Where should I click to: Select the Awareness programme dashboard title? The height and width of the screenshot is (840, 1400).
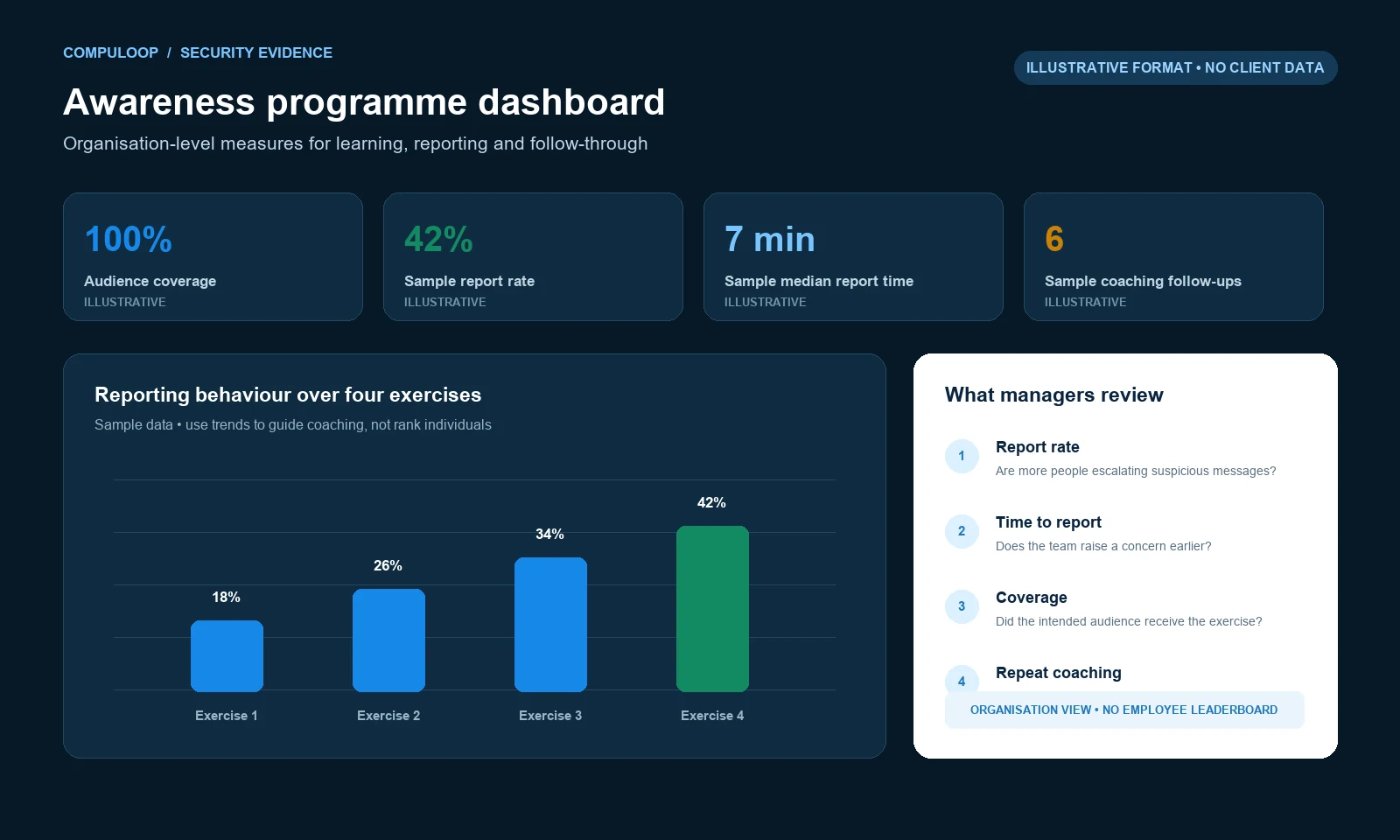point(364,102)
